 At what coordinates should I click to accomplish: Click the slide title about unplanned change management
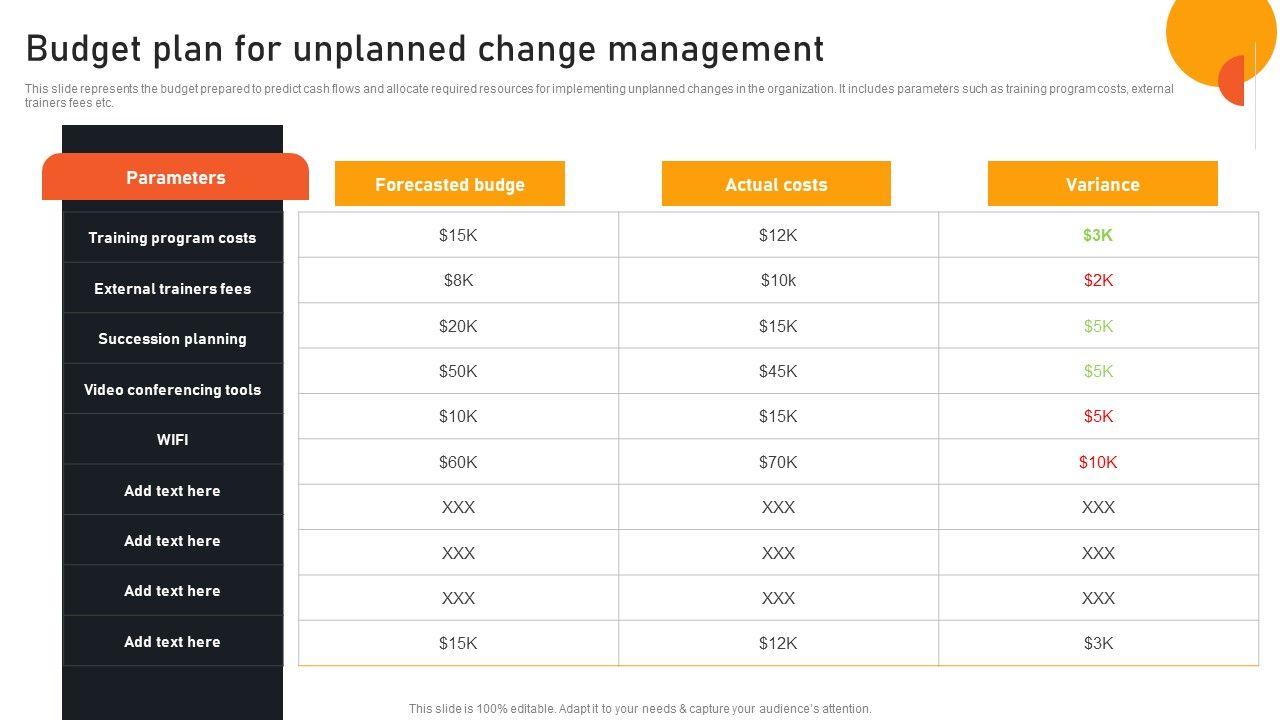425,48
